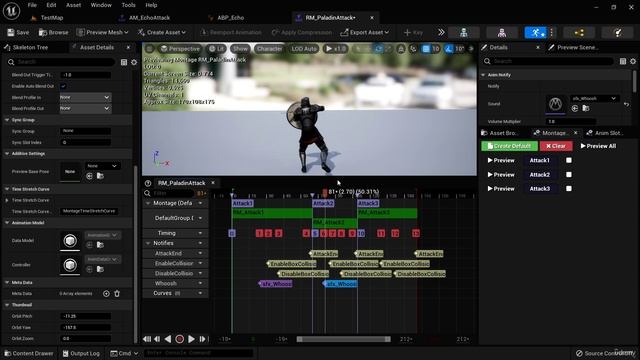The height and width of the screenshot is (360, 640).
Task: Switch to the ABP_Echo tab
Action: point(231,18)
